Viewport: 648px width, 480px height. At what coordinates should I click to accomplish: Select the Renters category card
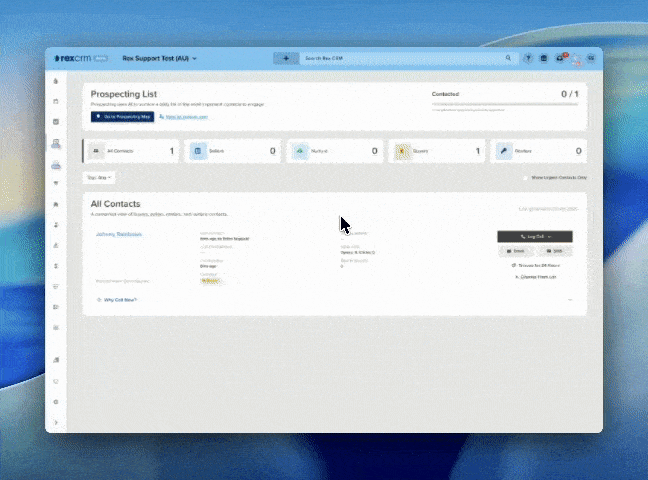(539, 151)
